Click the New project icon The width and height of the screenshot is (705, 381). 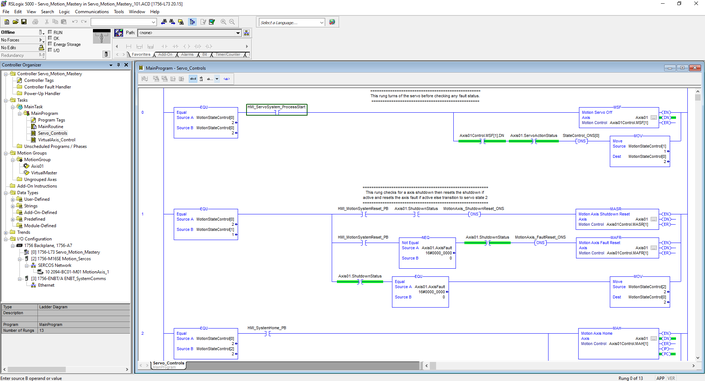tap(7, 22)
